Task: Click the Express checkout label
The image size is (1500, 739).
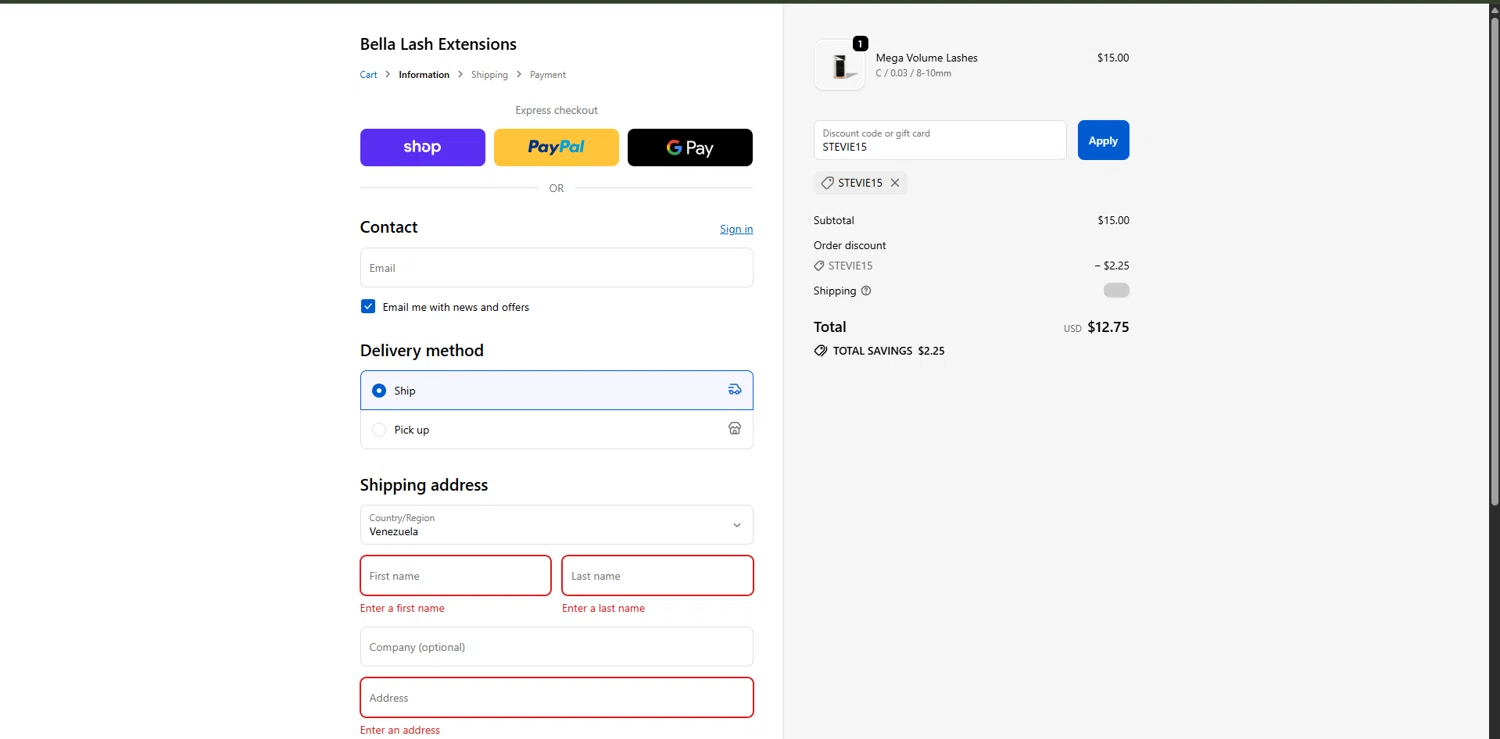Action: coord(556,111)
